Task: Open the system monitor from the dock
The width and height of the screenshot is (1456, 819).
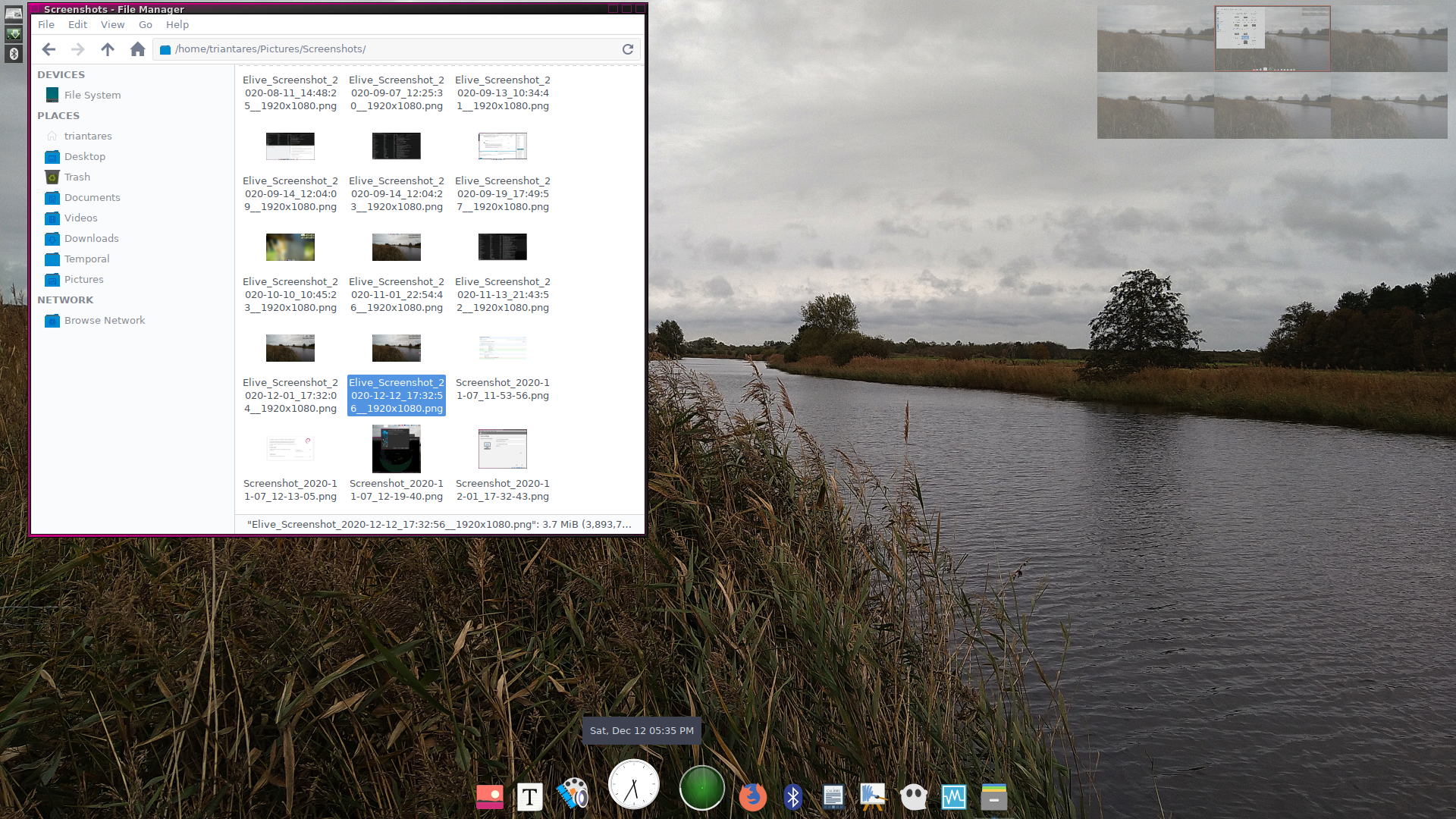Action: pyautogui.click(x=953, y=797)
